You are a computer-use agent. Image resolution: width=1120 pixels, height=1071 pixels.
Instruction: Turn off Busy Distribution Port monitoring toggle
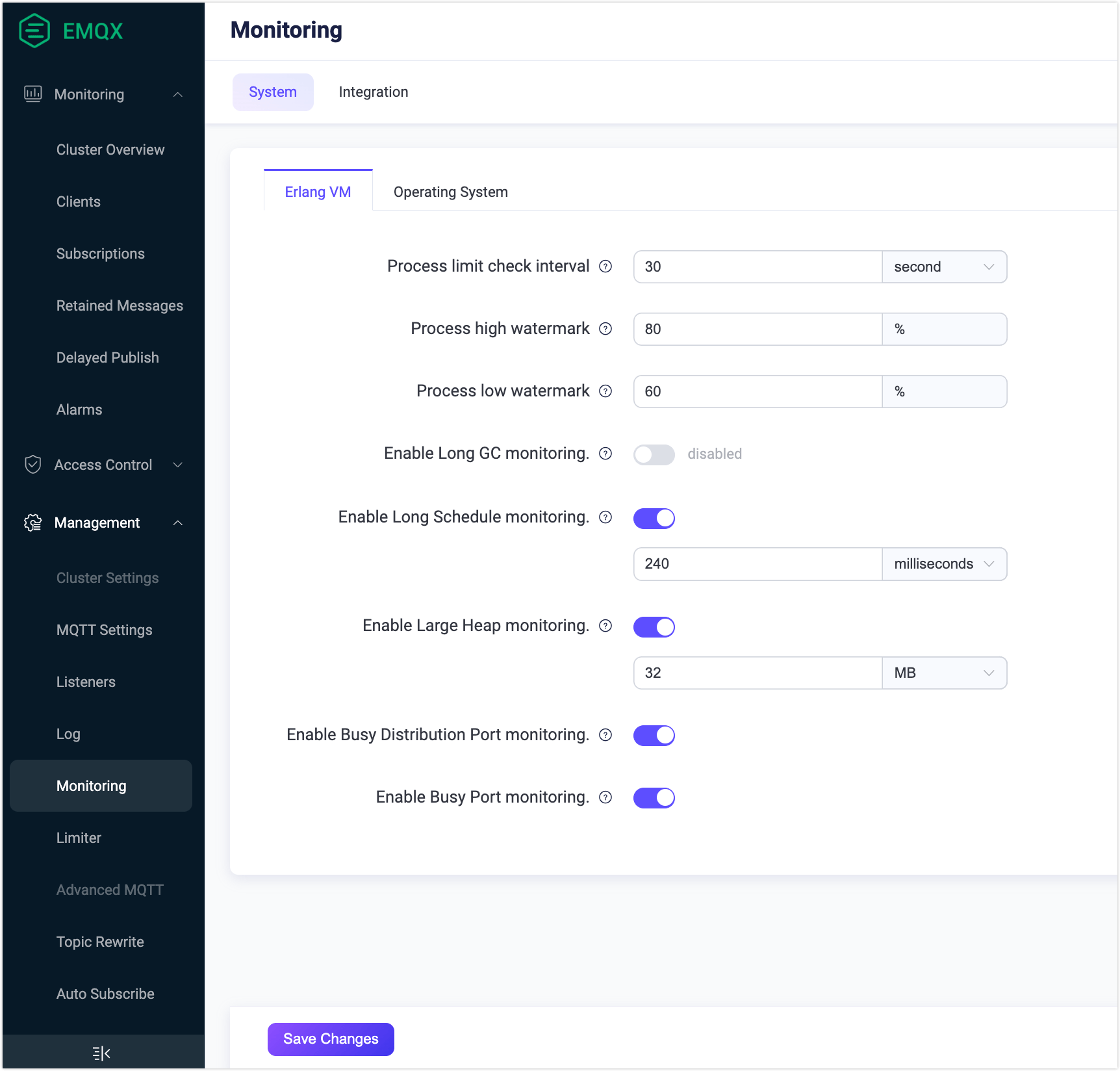pyautogui.click(x=654, y=735)
